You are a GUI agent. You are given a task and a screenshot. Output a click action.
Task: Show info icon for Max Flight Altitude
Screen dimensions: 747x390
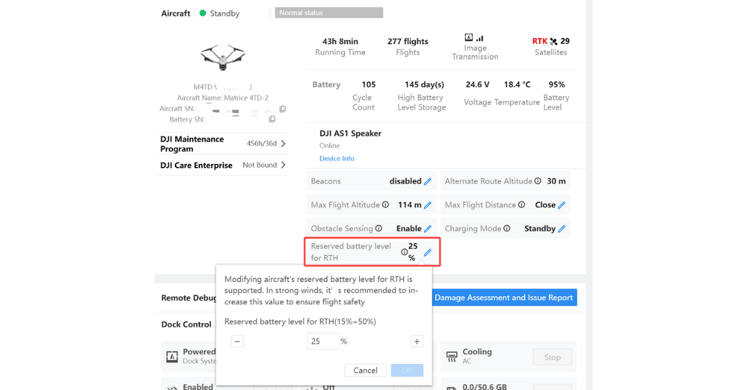tap(385, 205)
